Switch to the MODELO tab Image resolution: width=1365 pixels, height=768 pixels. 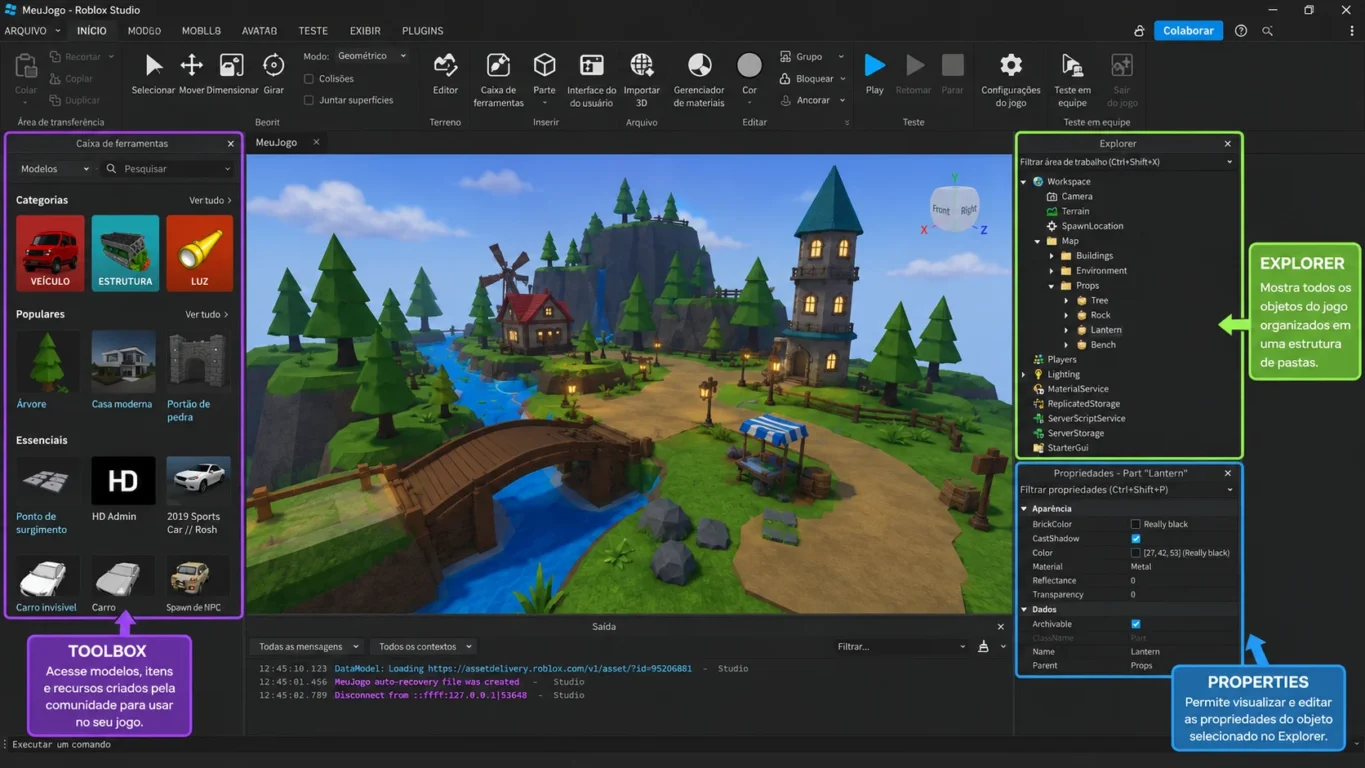(x=144, y=31)
